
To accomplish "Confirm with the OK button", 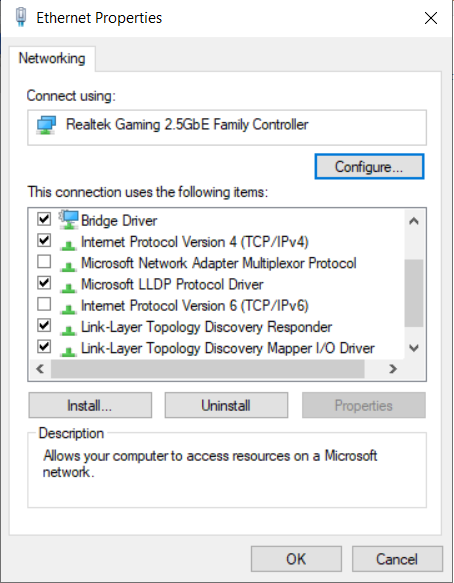I will (x=296, y=559).
